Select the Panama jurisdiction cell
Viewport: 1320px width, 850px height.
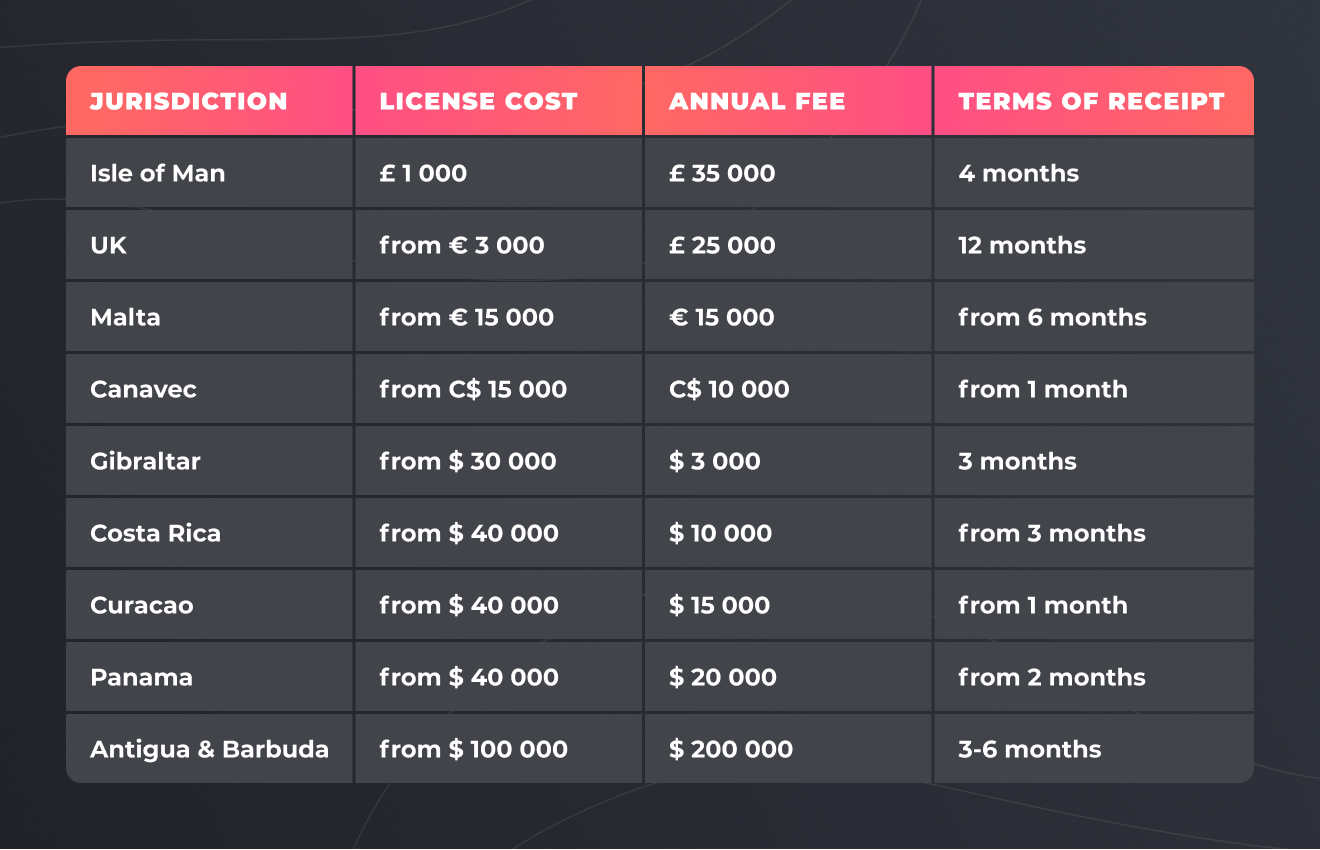pyautogui.click(x=209, y=677)
